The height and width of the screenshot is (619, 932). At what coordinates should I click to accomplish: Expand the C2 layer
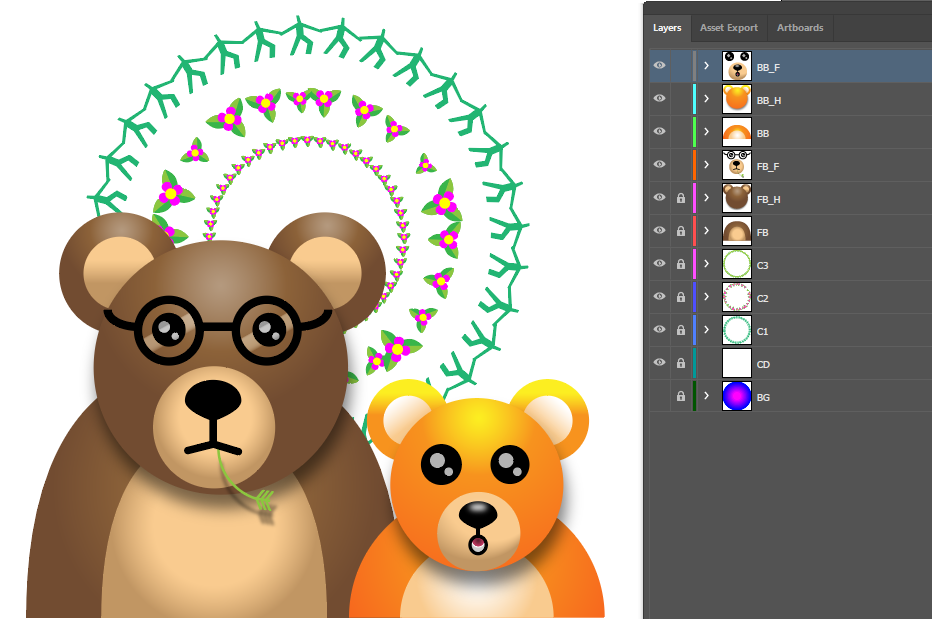click(x=707, y=297)
